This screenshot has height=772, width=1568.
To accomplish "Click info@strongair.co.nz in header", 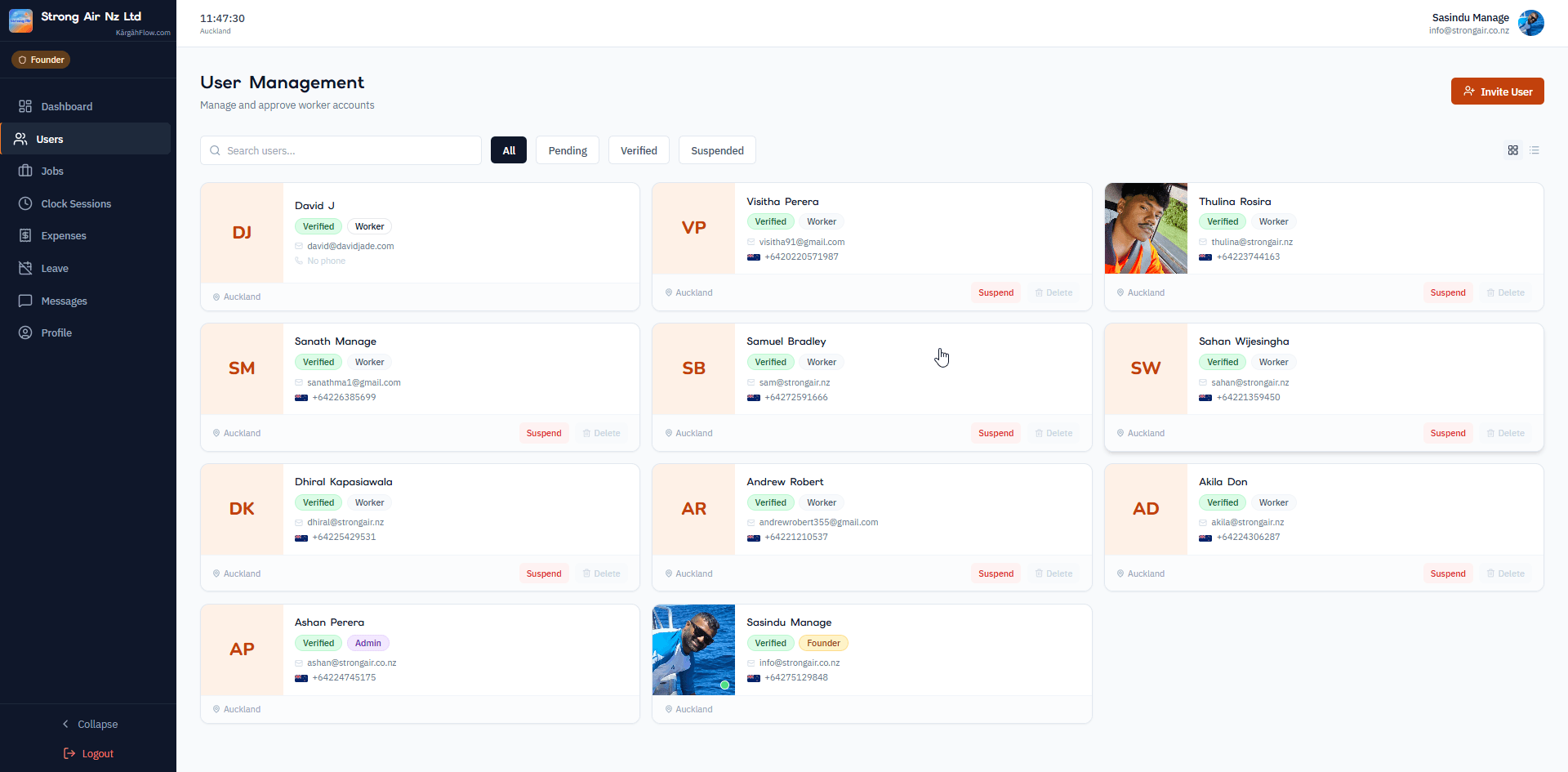I will 1468,31.
